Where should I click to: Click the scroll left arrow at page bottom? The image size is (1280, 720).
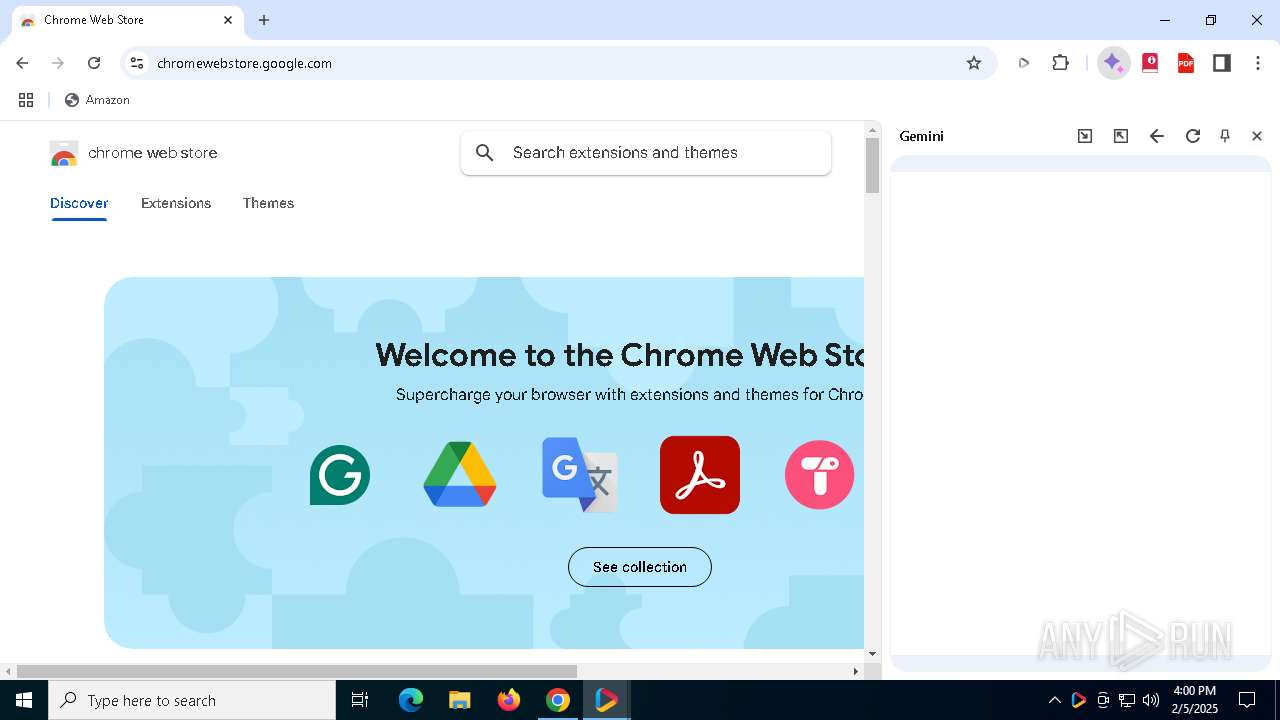[8, 671]
